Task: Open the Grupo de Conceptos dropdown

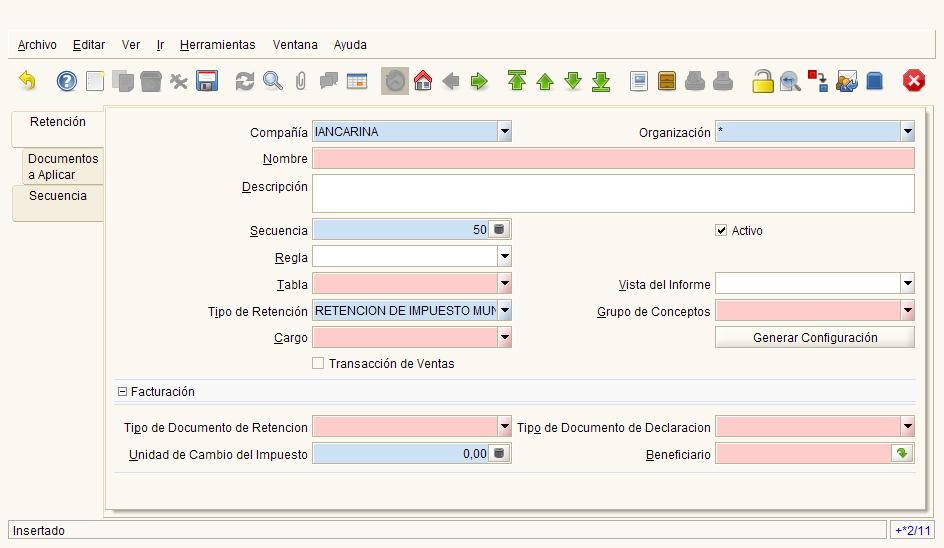Action: pos(908,311)
